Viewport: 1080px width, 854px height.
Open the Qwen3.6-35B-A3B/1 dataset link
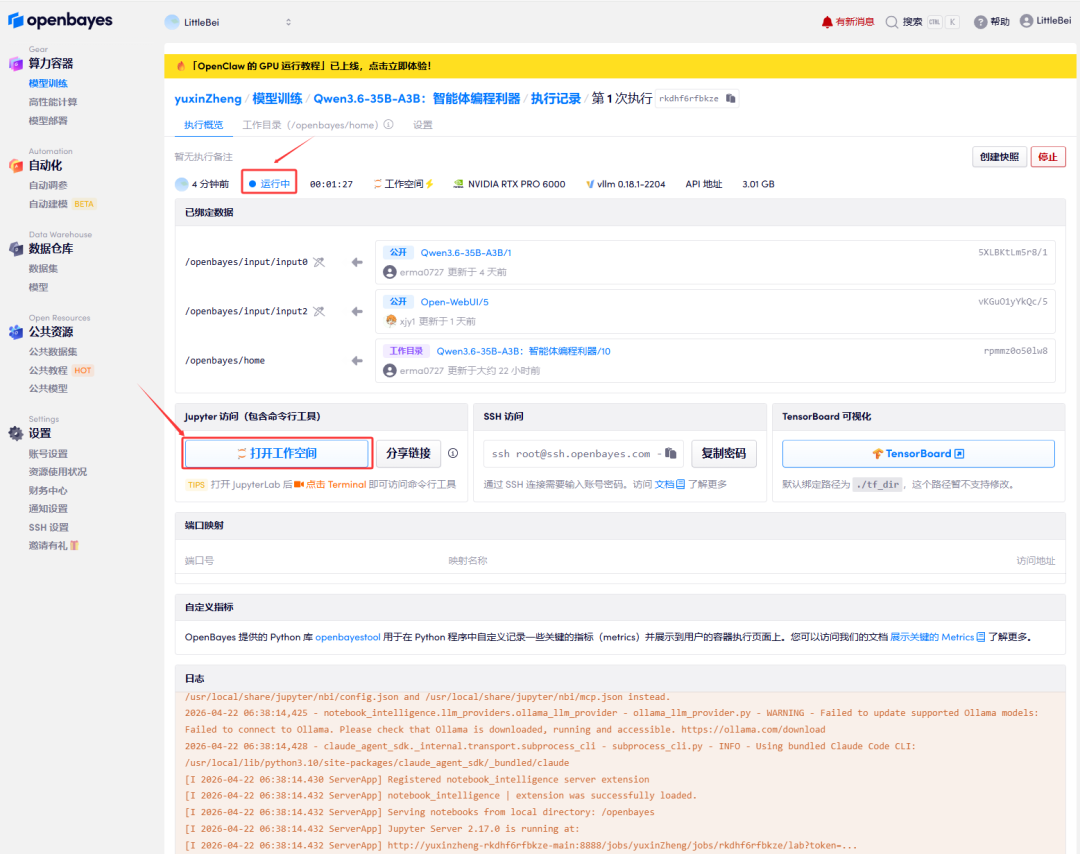pyautogui.click(x=466, y=253)
